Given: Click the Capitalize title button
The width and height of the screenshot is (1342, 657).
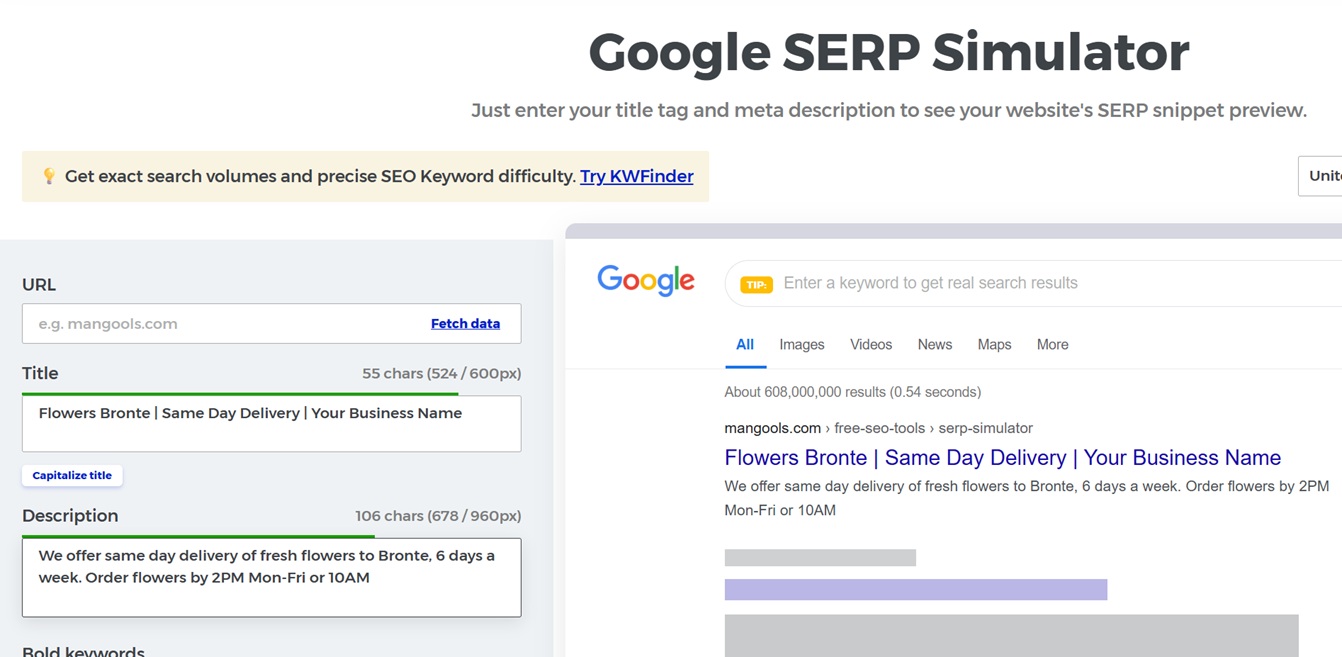Looking at the screenshot, I should [x=72, y=475].
